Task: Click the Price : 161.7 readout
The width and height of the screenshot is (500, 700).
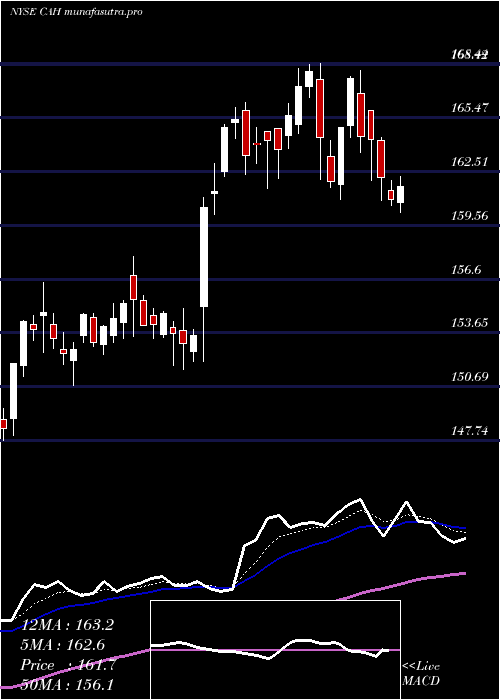Action: point(68,665)
